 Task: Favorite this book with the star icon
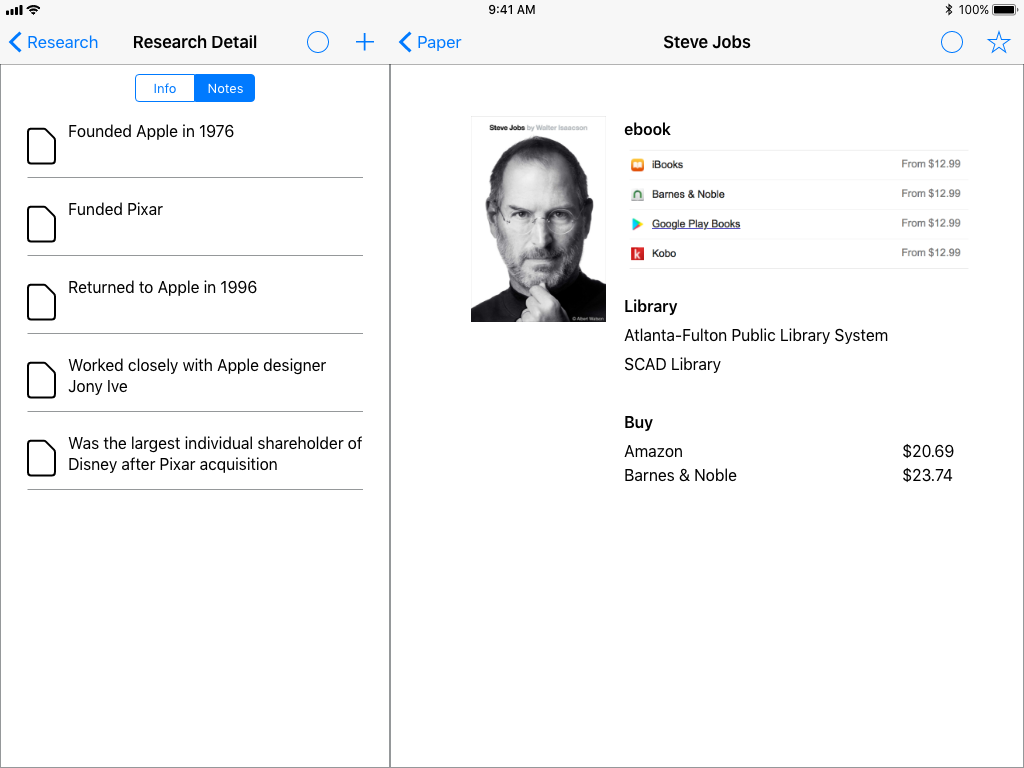[x=999, y=42]
